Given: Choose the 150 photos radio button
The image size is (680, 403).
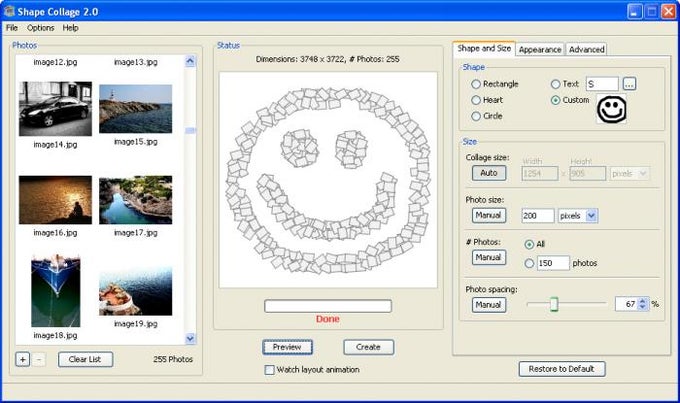Looking at the screenshot, I should click(529, 263).
